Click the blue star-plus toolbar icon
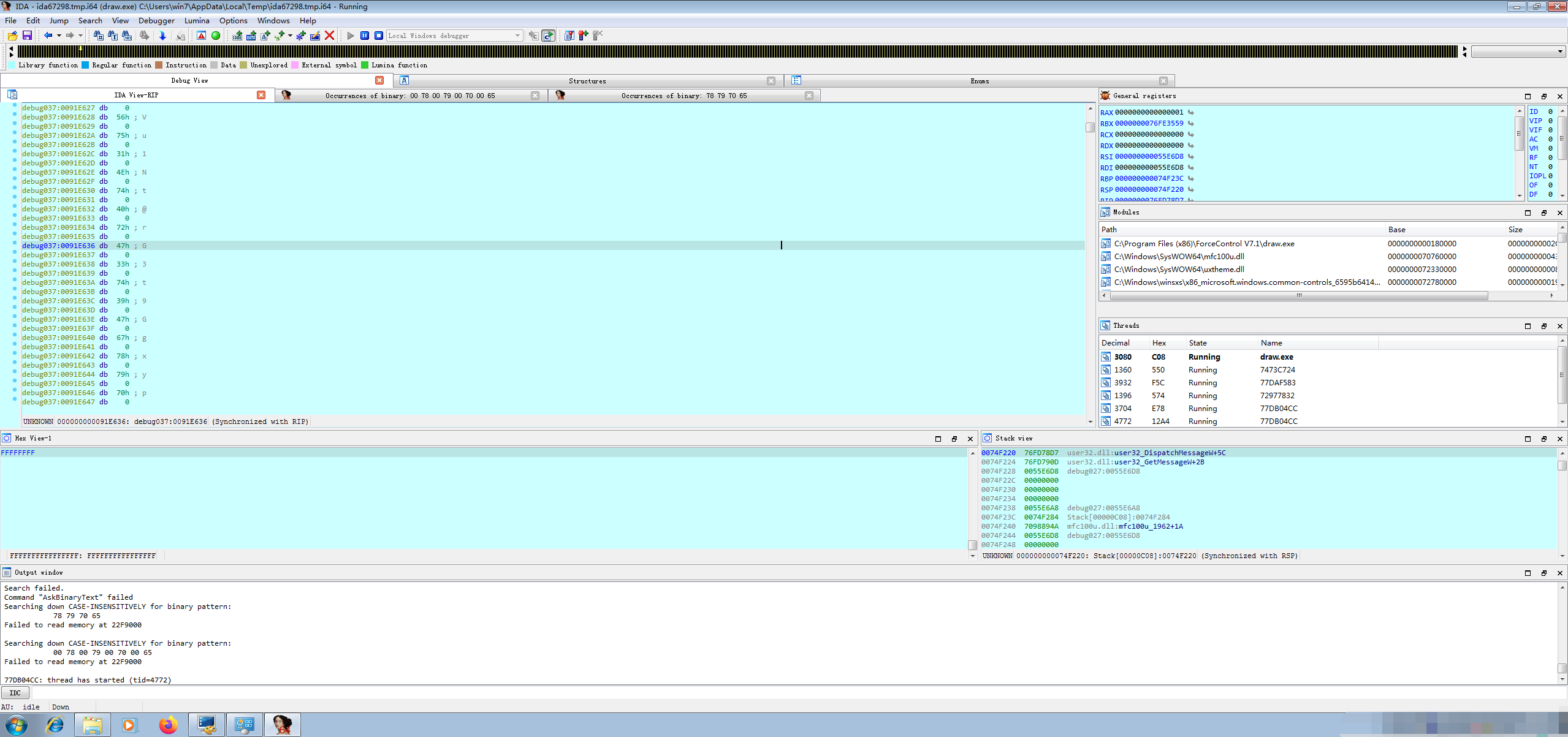Image resolution: width=1568 pixels, height=737 pixels. 301,36
